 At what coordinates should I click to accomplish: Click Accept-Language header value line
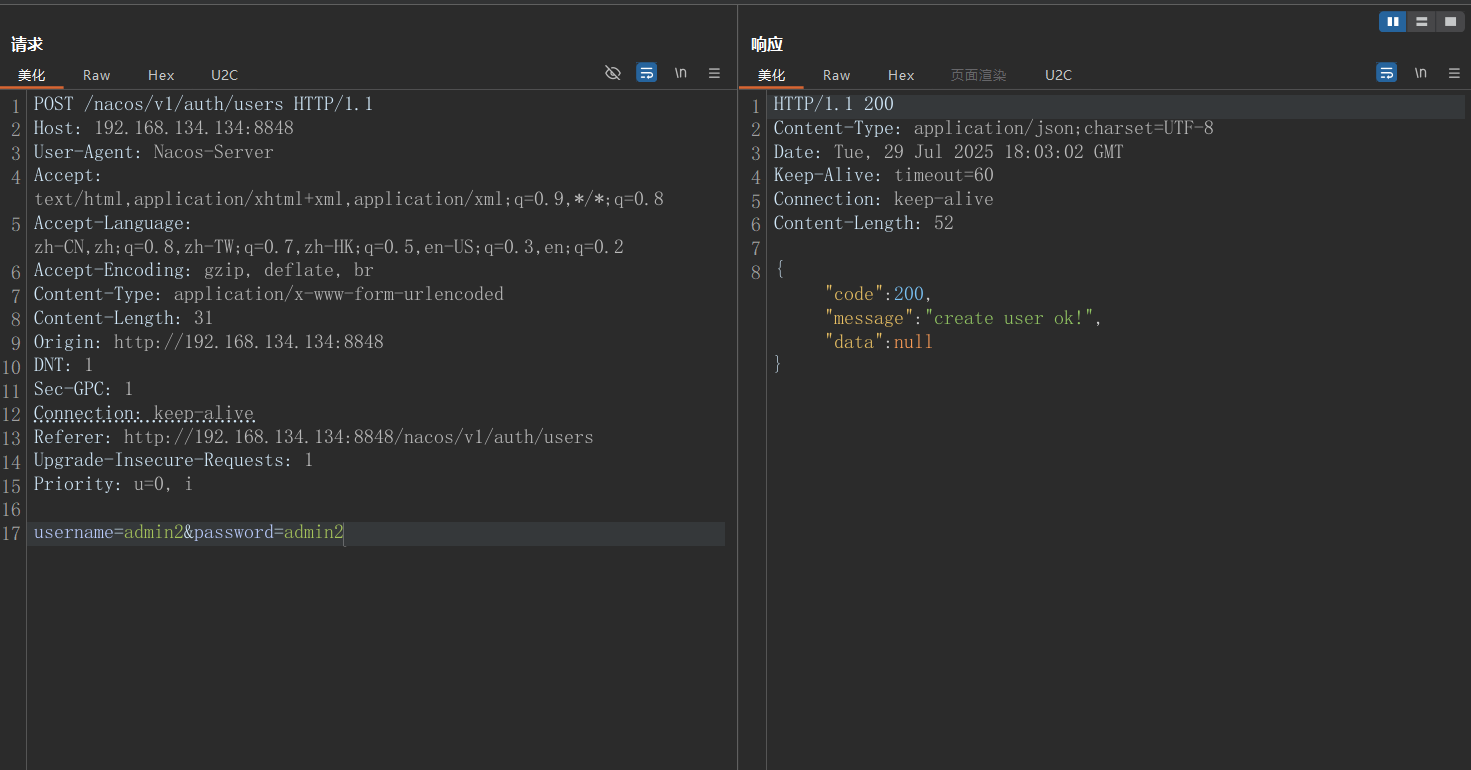point(328,247)
